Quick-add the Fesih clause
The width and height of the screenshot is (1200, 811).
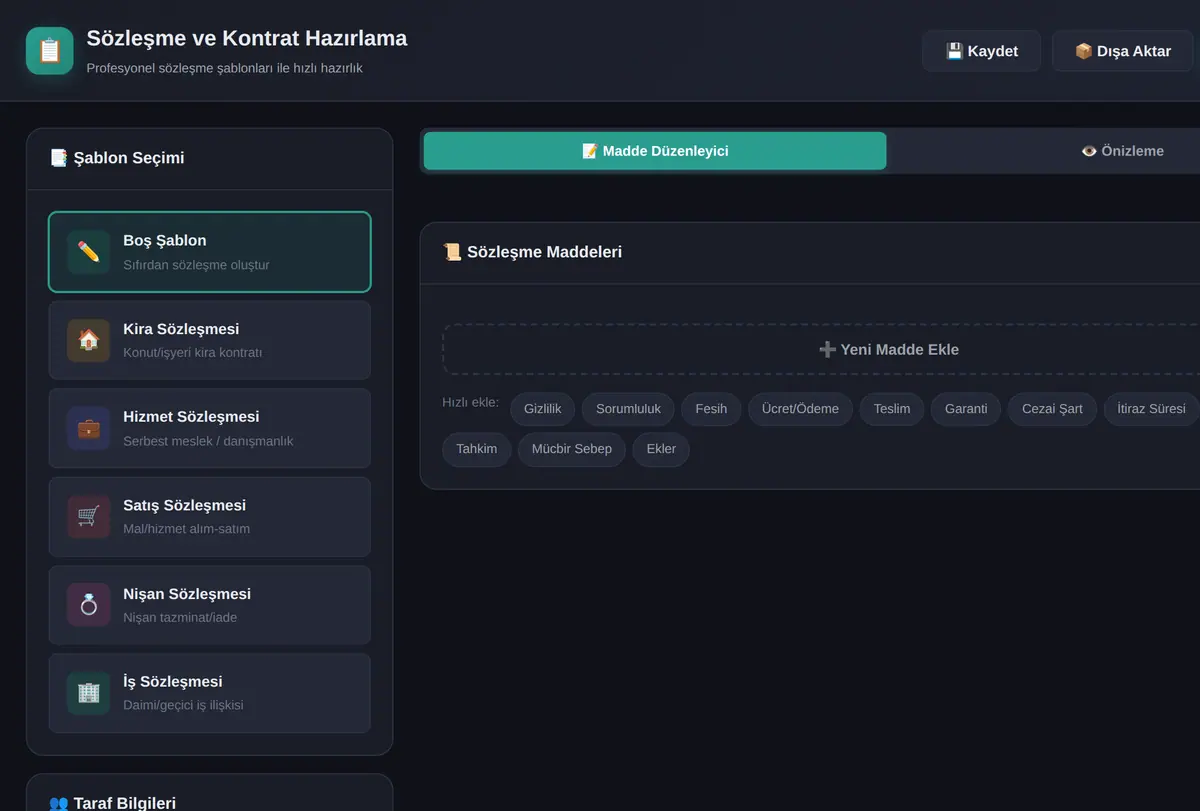711,409
